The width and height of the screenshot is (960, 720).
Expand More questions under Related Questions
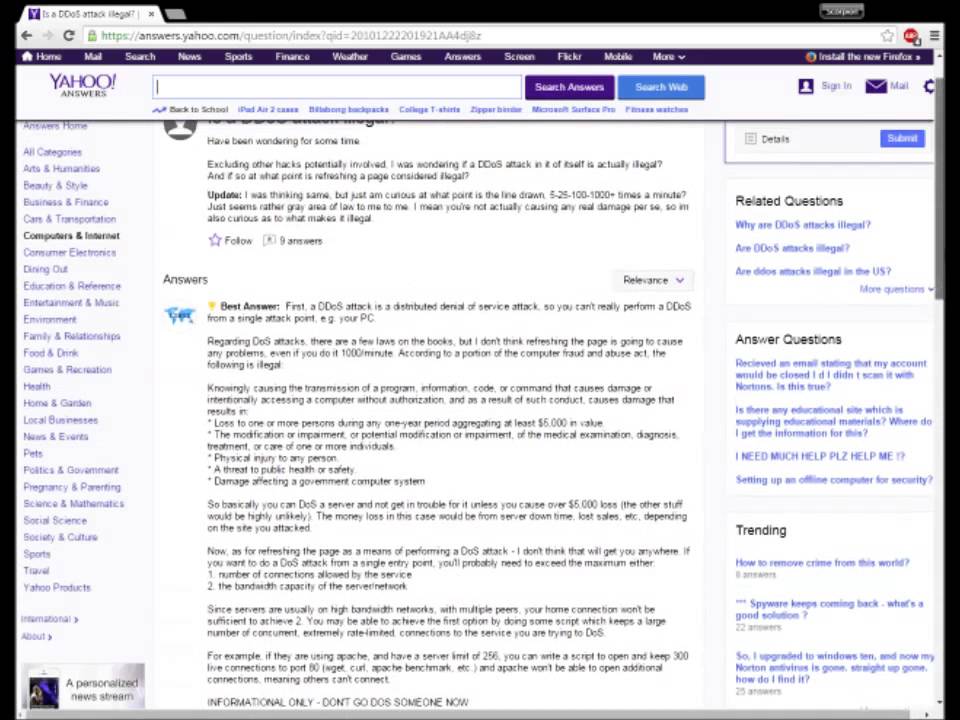pyautogui.click(x=896, y=289)
